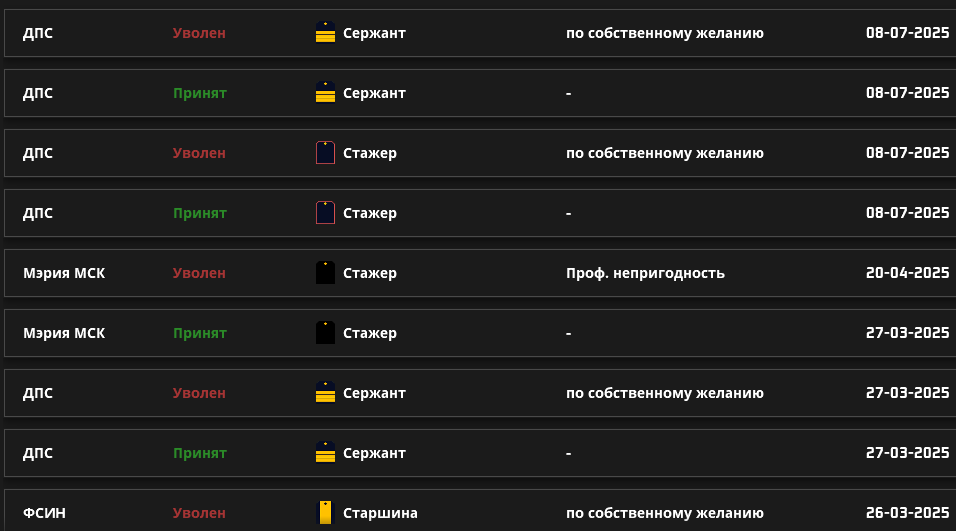Click green 'Принят' status in ДПС Стажер row
The width and height of the screenshot is (956, 531).
click(200, 213)
